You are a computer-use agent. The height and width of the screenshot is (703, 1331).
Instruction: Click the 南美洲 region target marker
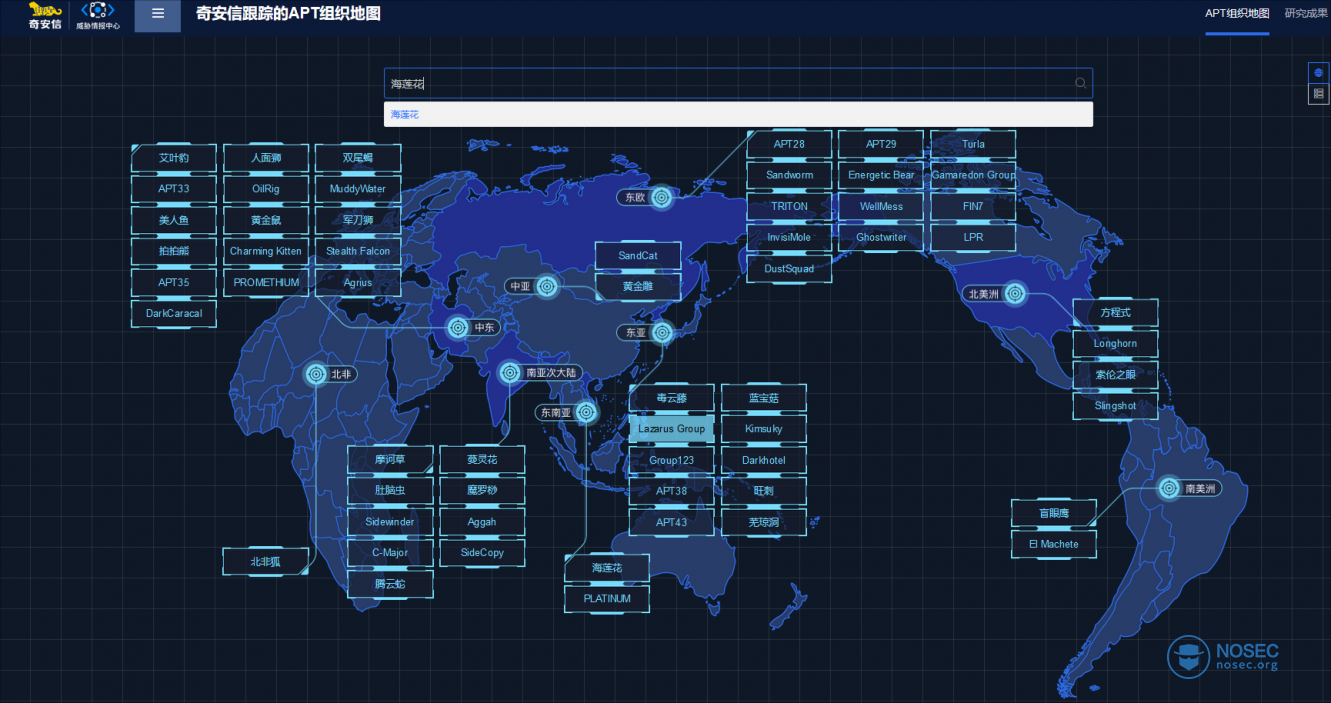click(x=1169, y=489)
